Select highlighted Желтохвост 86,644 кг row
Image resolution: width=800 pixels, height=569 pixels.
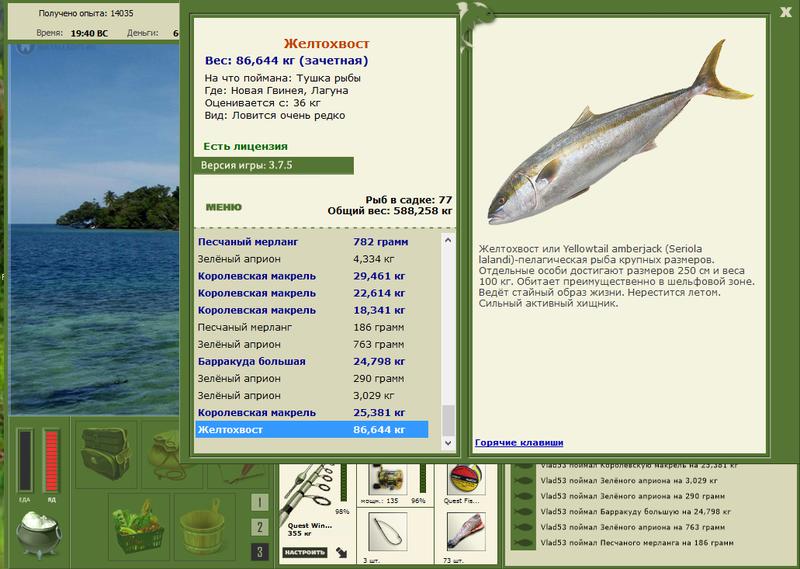[x=312, y=430]
